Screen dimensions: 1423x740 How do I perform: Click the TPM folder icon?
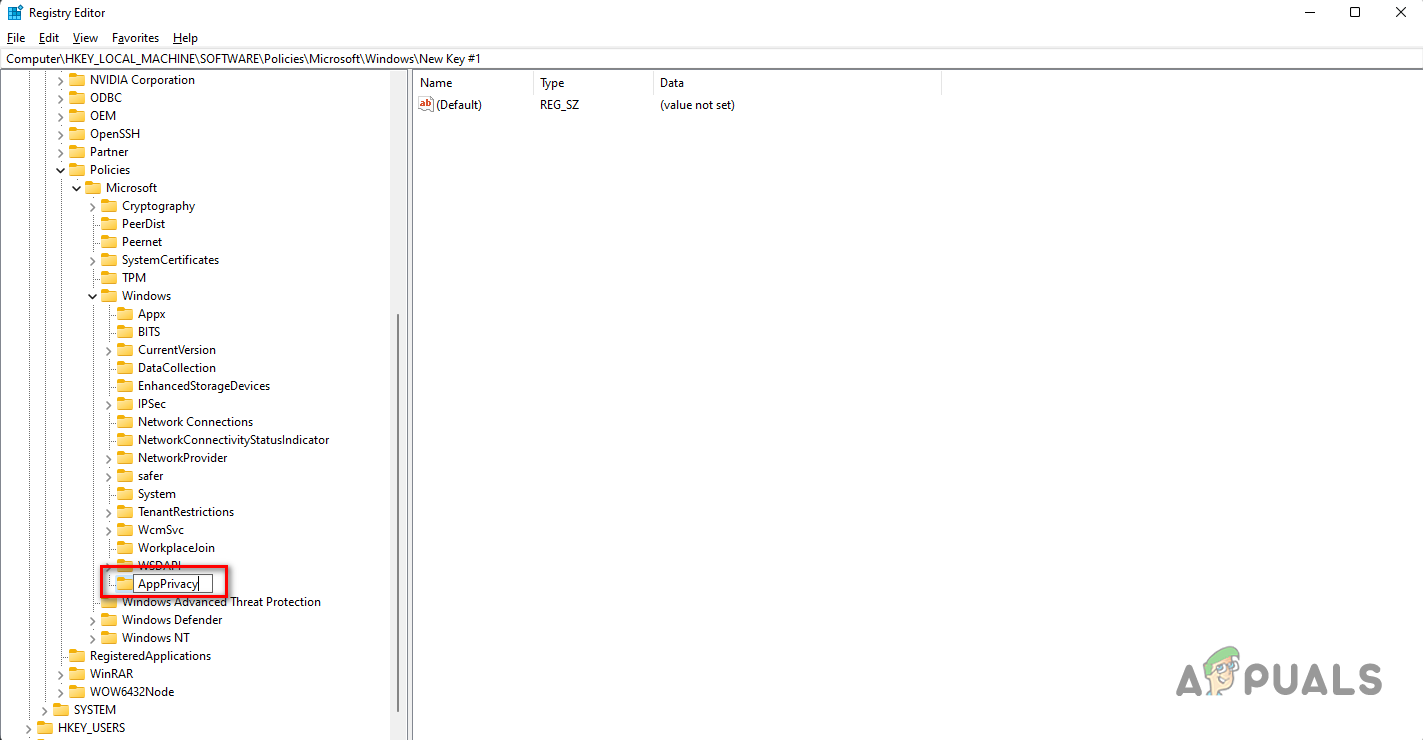click(109, 278)
